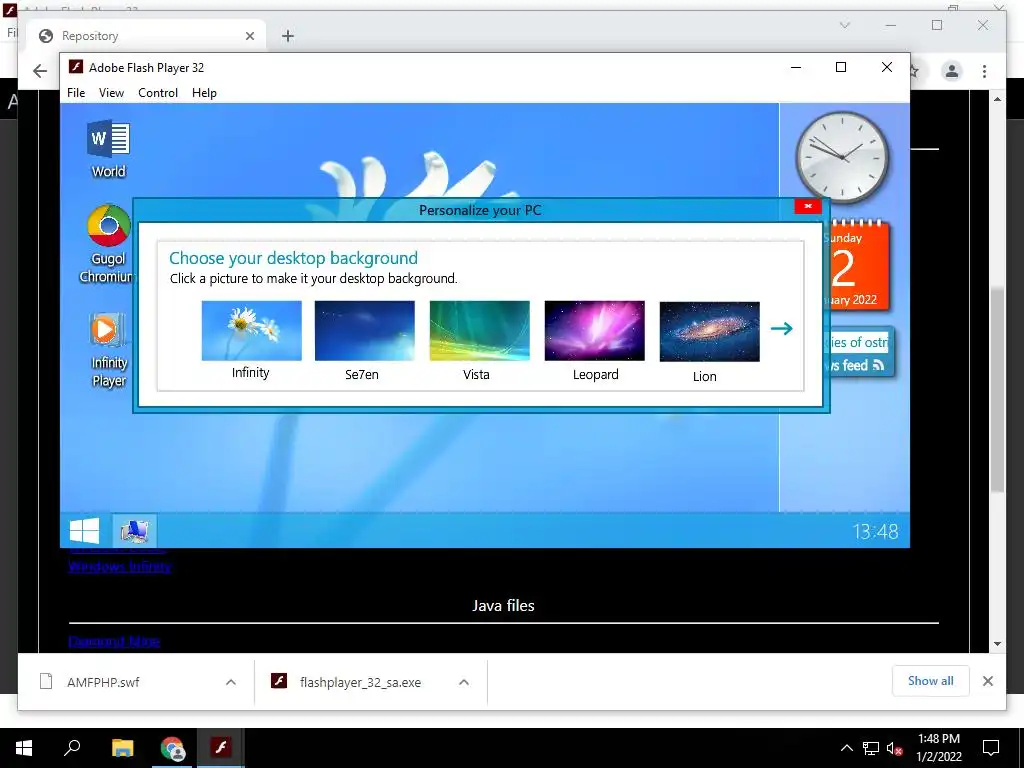Open the Control menu in Flash Player
Viewport: 1024px width, 768px height.
click(x=158, y=93)
